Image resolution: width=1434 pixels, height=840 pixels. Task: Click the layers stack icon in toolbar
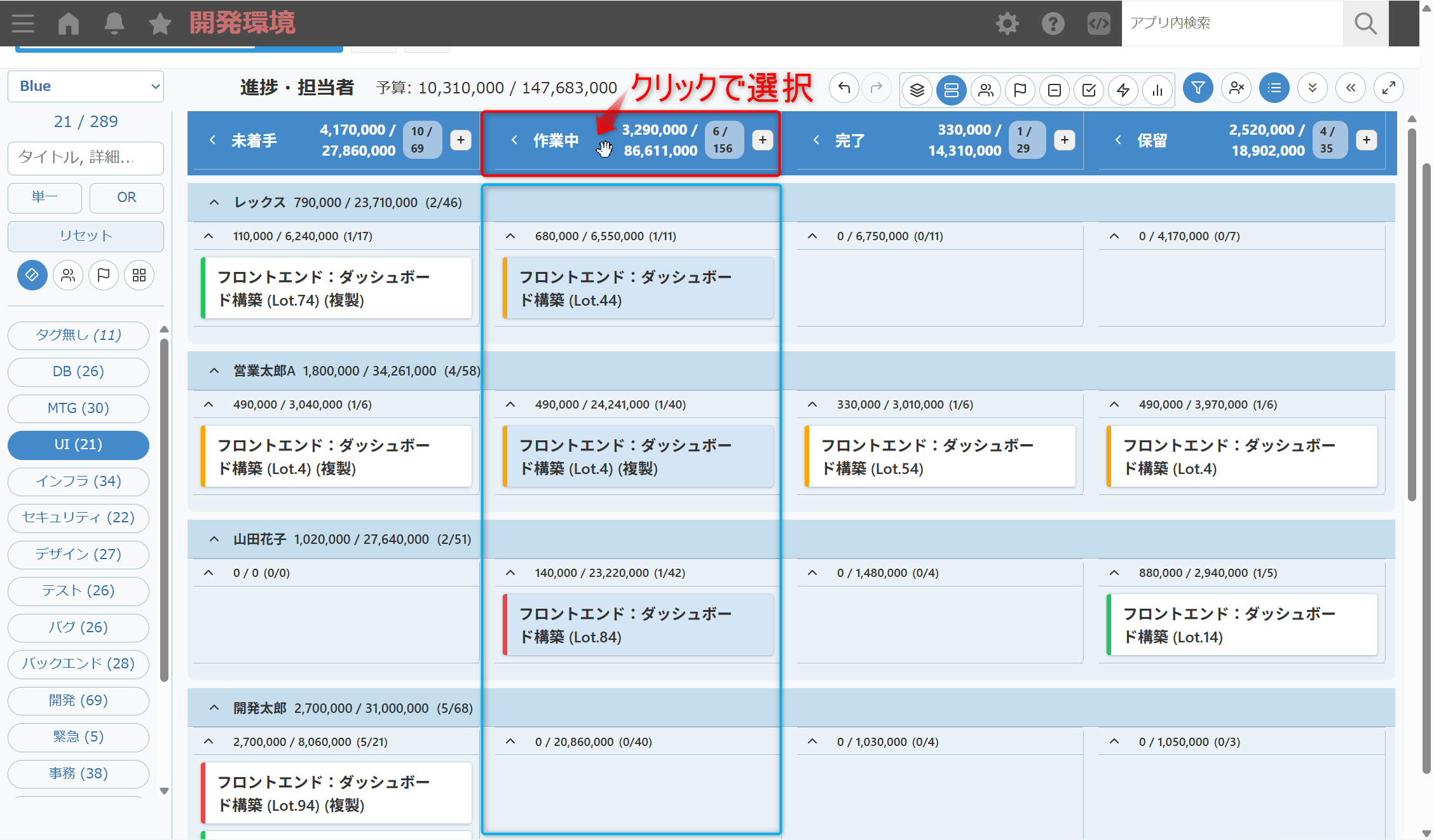click(917, 90)
